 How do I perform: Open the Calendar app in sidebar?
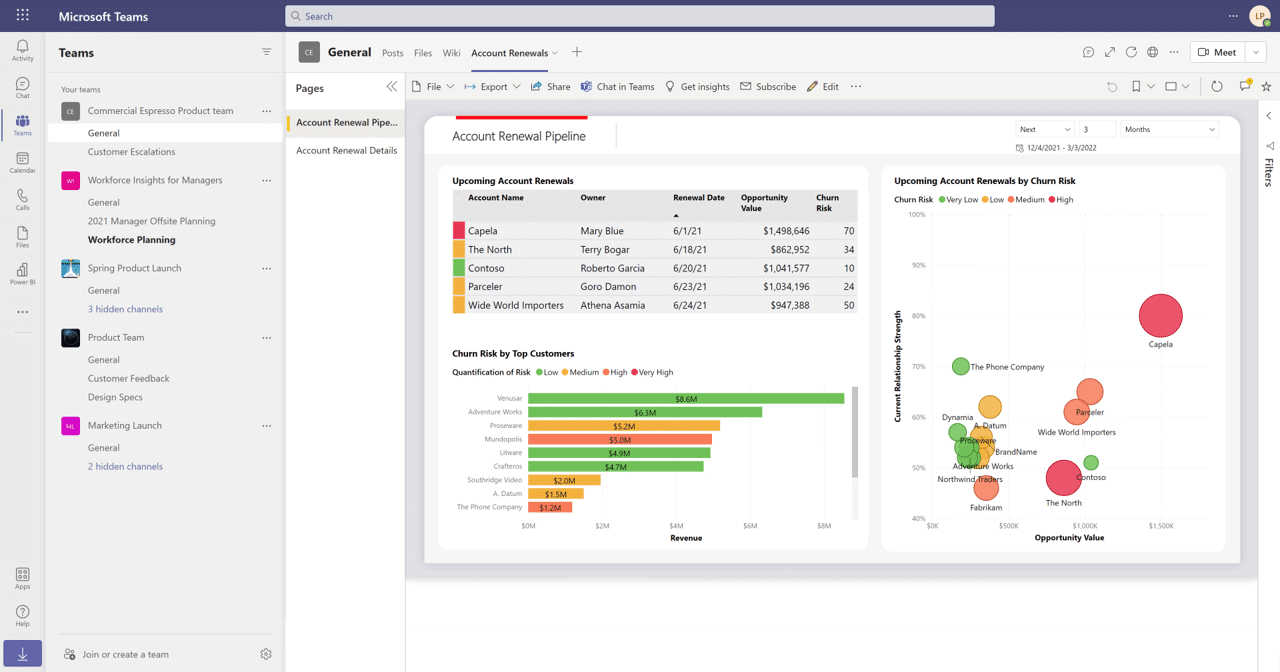coord(22,162)
